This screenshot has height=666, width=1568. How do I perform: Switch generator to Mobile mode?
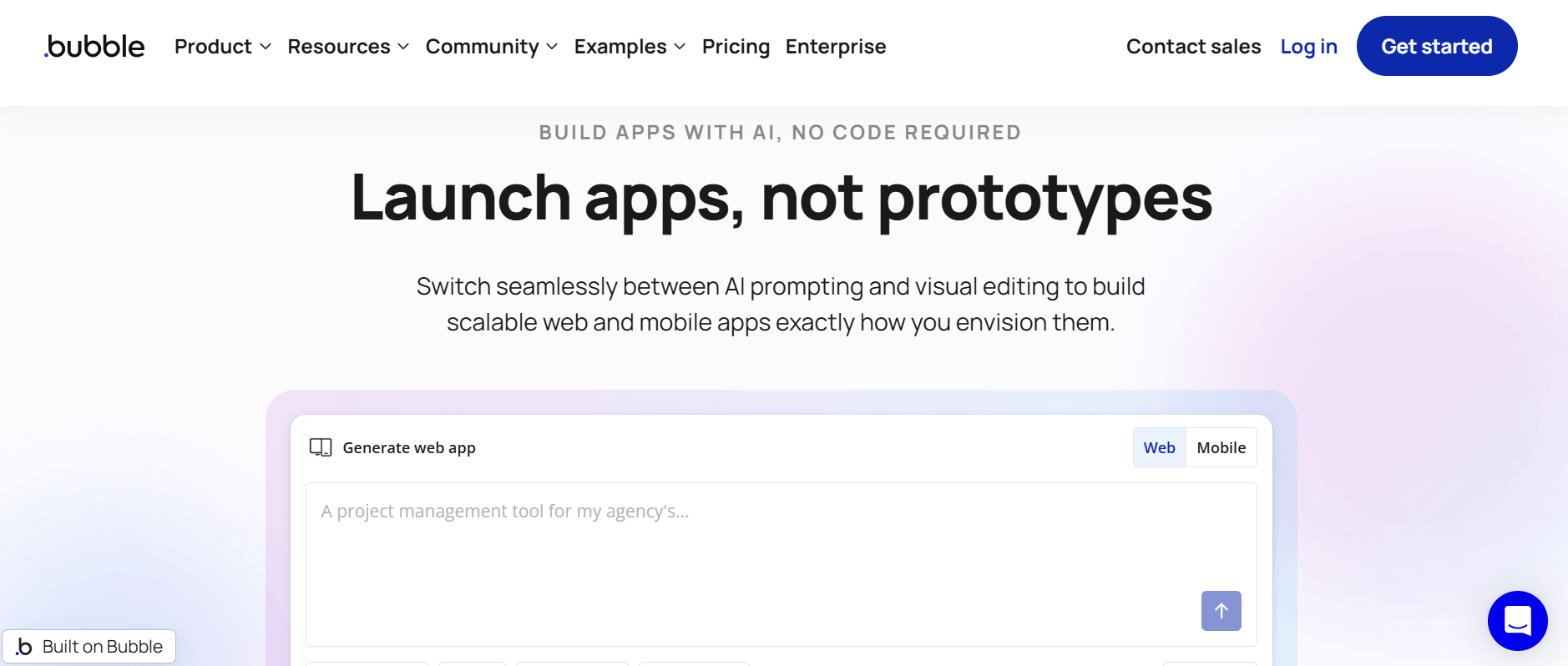[1221, 447]
